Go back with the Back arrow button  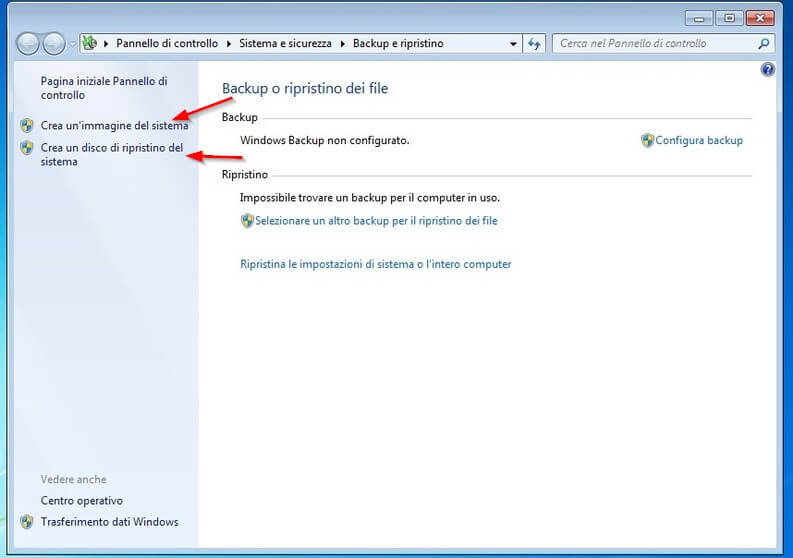[x=27, y=44]
